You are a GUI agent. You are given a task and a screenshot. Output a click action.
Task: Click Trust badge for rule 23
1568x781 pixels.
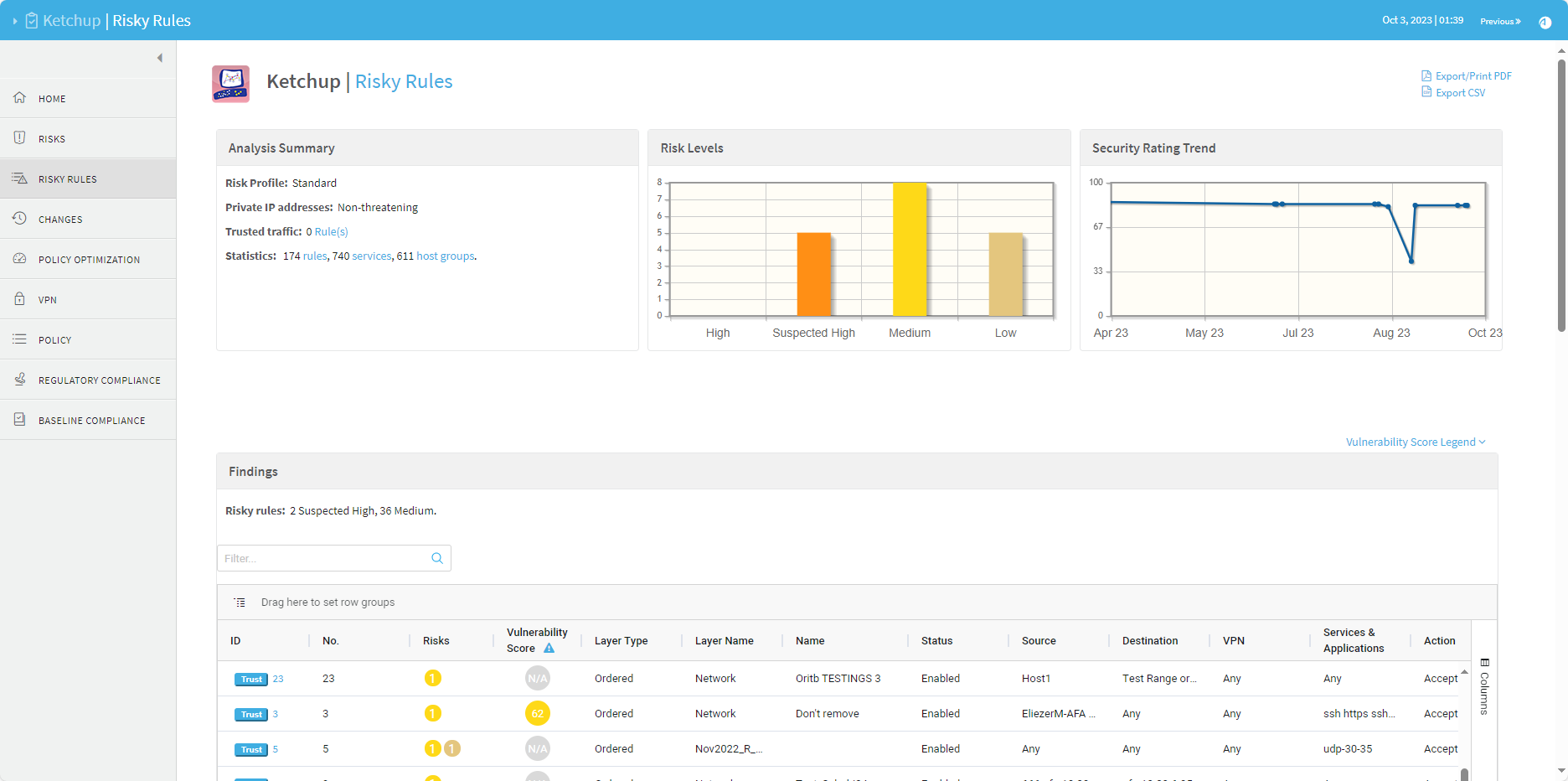(250, 680)
